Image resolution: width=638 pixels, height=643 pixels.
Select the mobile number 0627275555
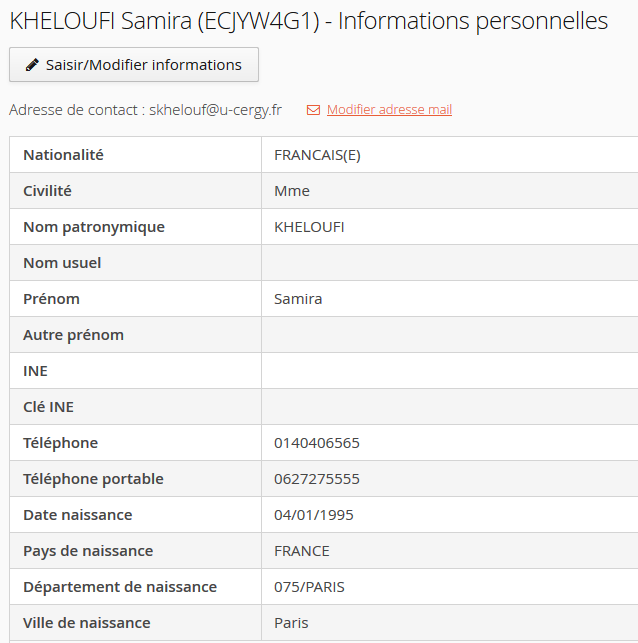click(317, 479)
